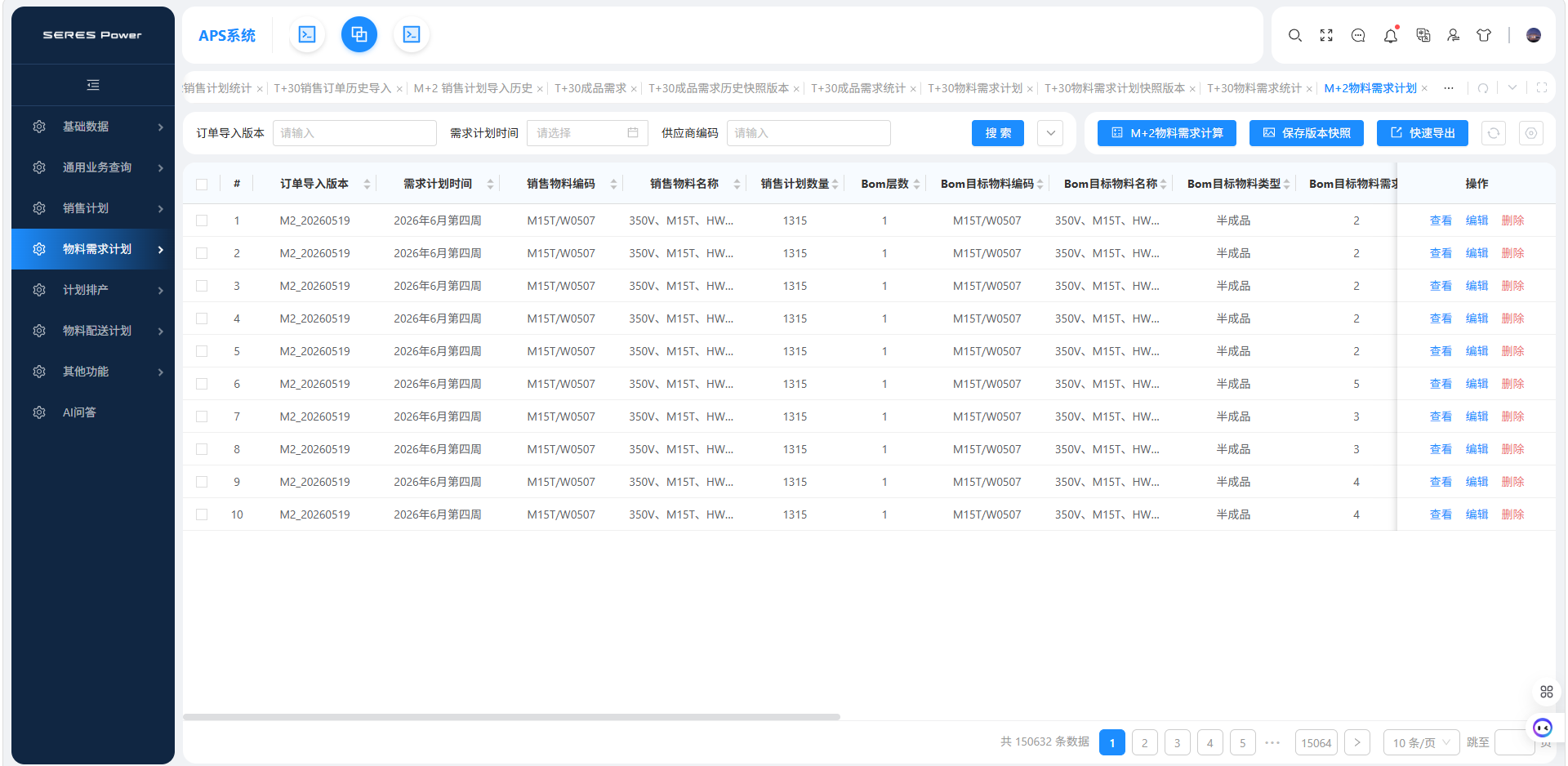
Task: Open the search magnifier icon
Action: pos(1295,35)
